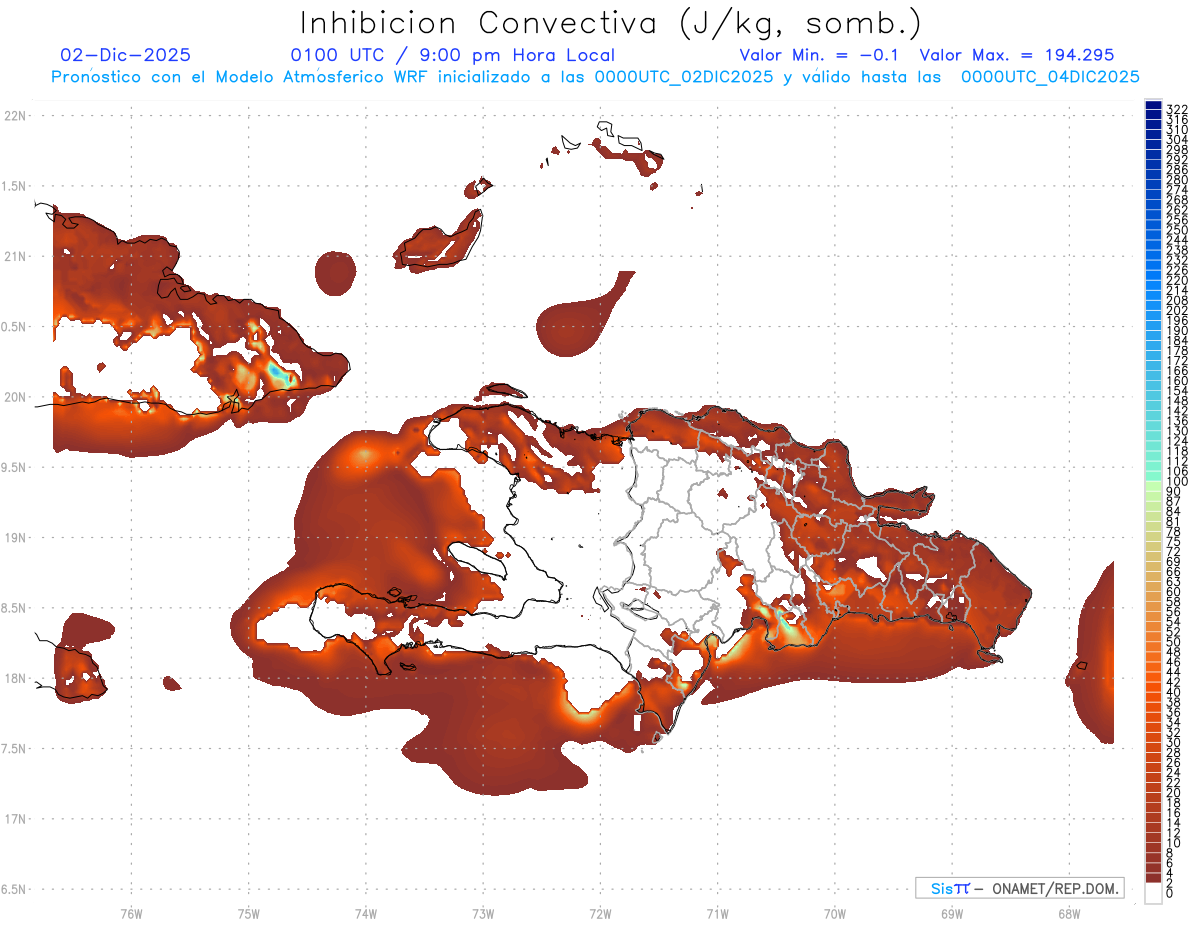Click the "76W" longitude label

coord(131,913)
